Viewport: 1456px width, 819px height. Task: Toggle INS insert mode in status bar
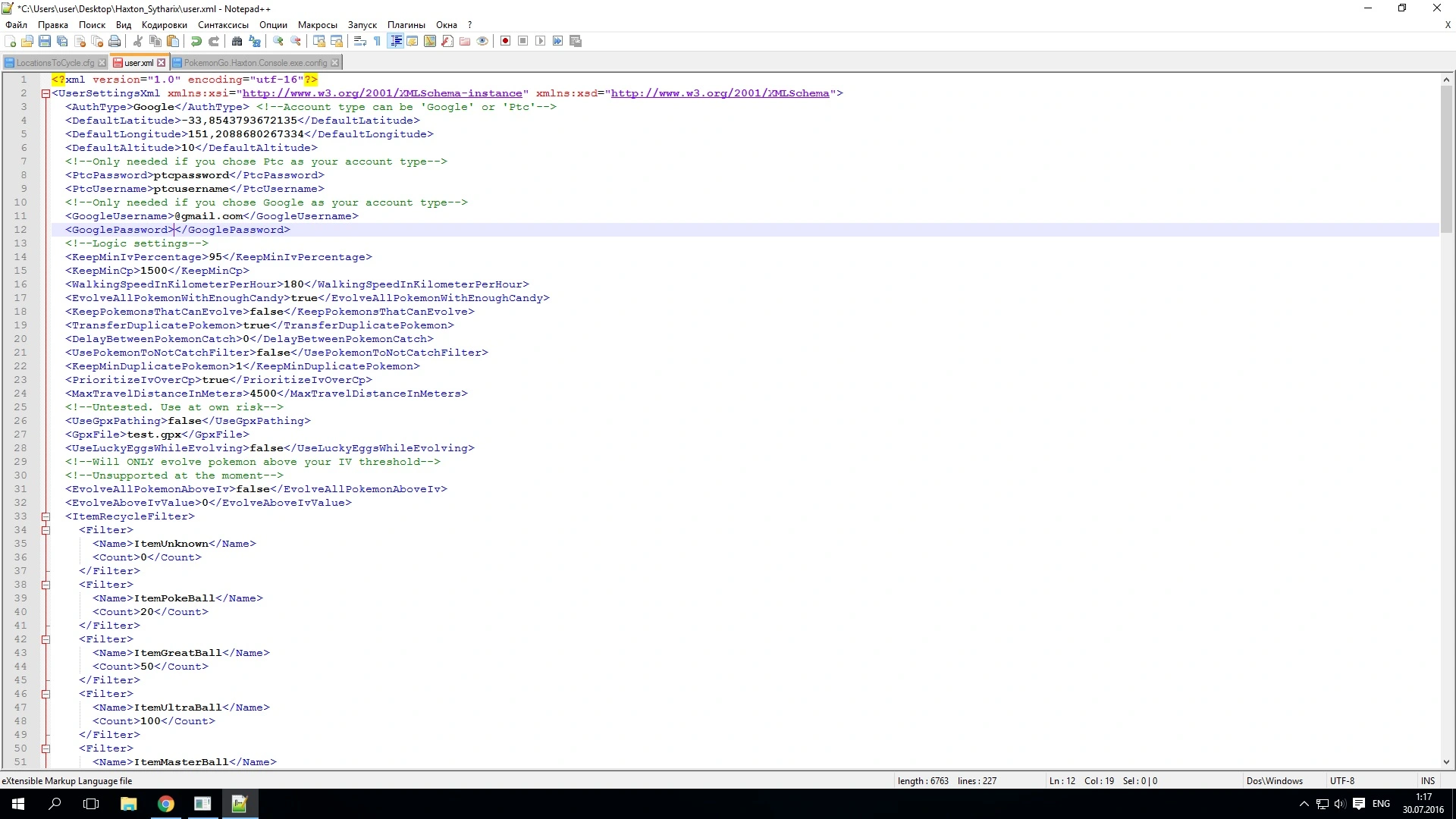pos(1428,780)
